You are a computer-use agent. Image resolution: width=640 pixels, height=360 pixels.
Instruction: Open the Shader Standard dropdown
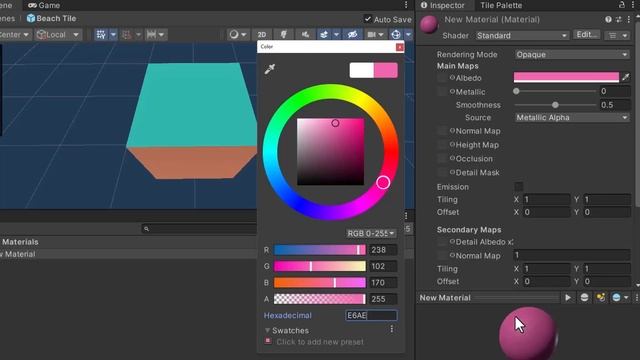click(x=522, y=36)
